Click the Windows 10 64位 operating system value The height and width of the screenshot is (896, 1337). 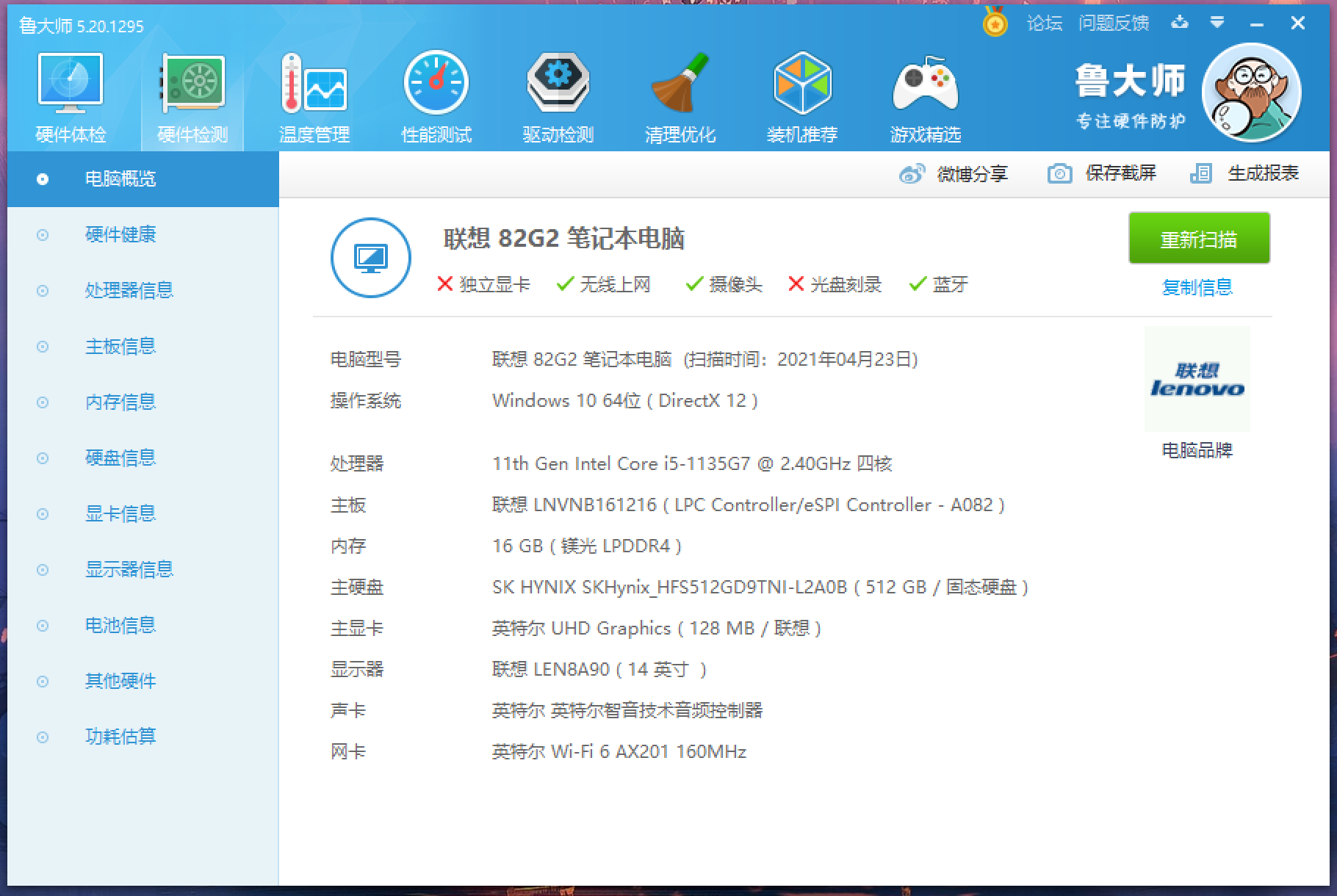[x=625, y=401]
